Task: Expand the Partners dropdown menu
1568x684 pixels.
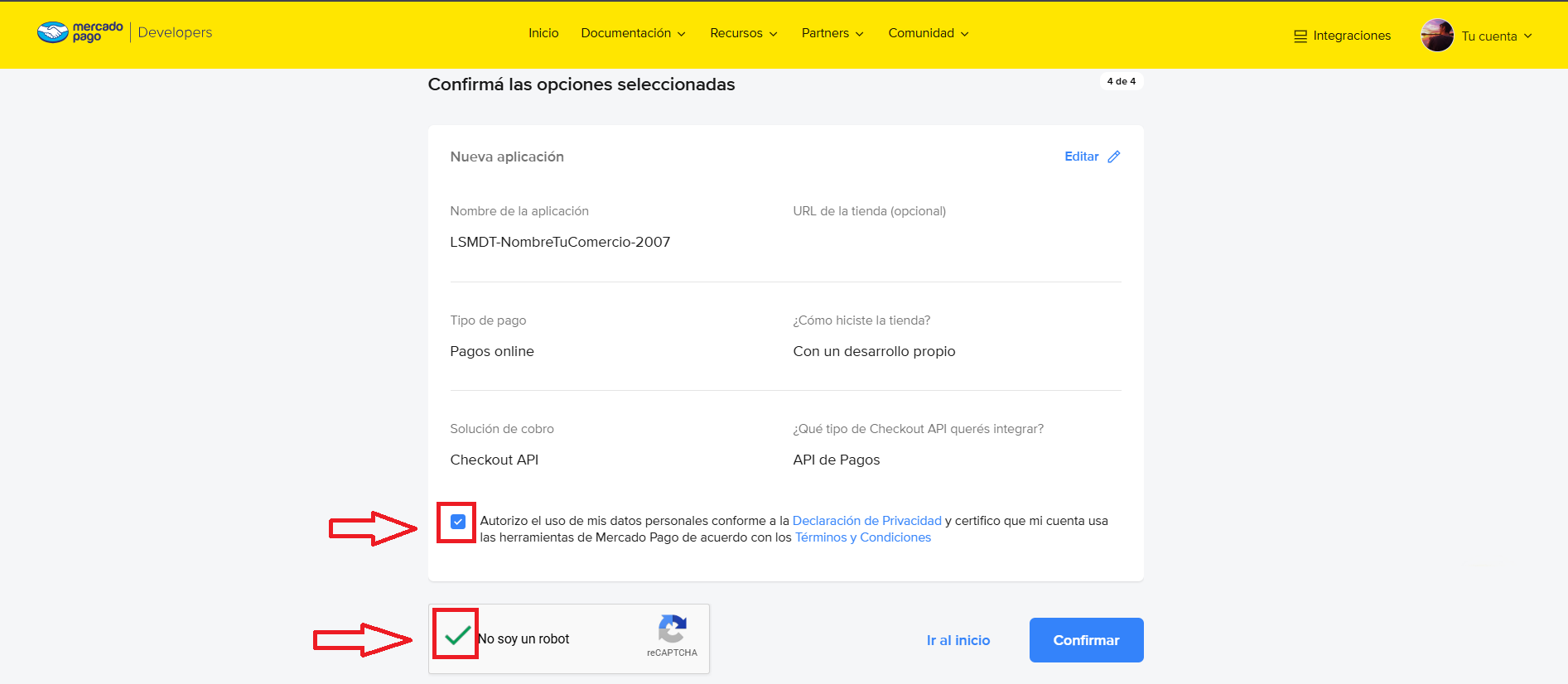Action: (832, 33)
